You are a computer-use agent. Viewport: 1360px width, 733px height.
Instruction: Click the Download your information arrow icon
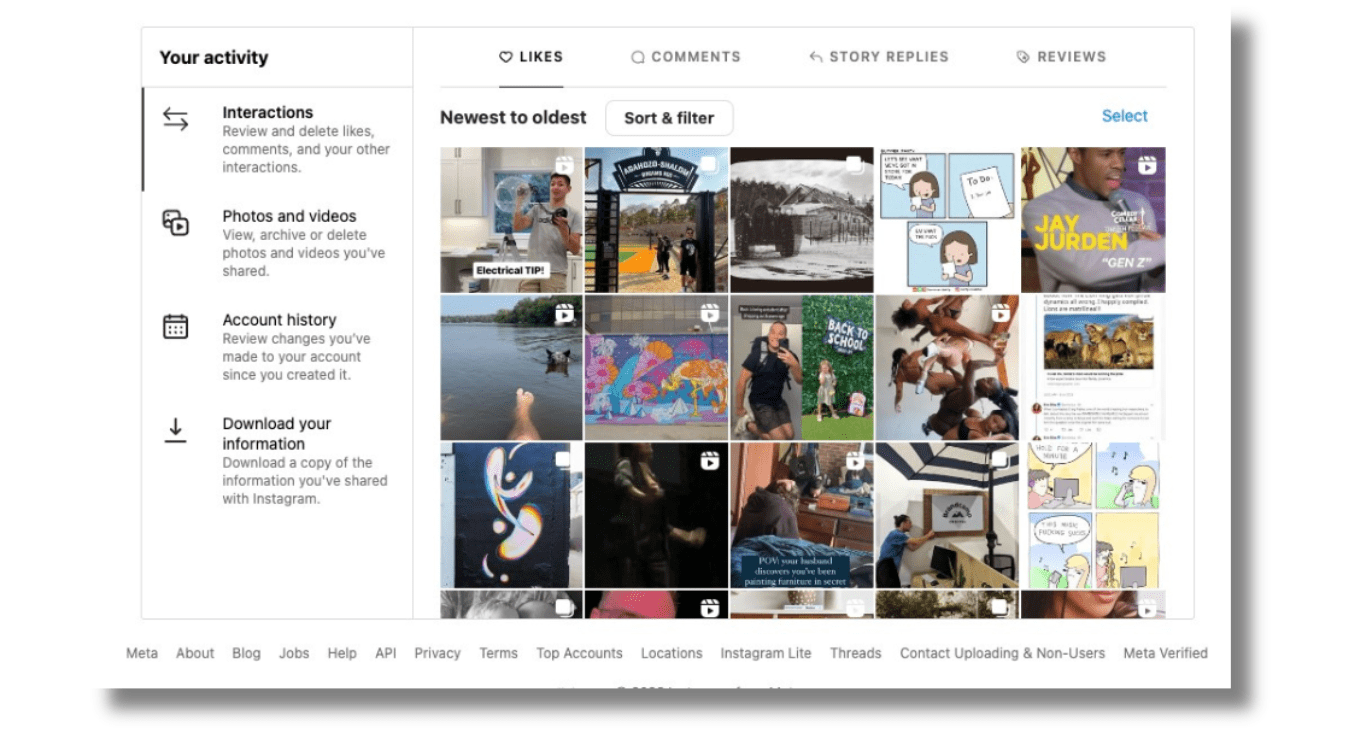[x=176, y=430]
